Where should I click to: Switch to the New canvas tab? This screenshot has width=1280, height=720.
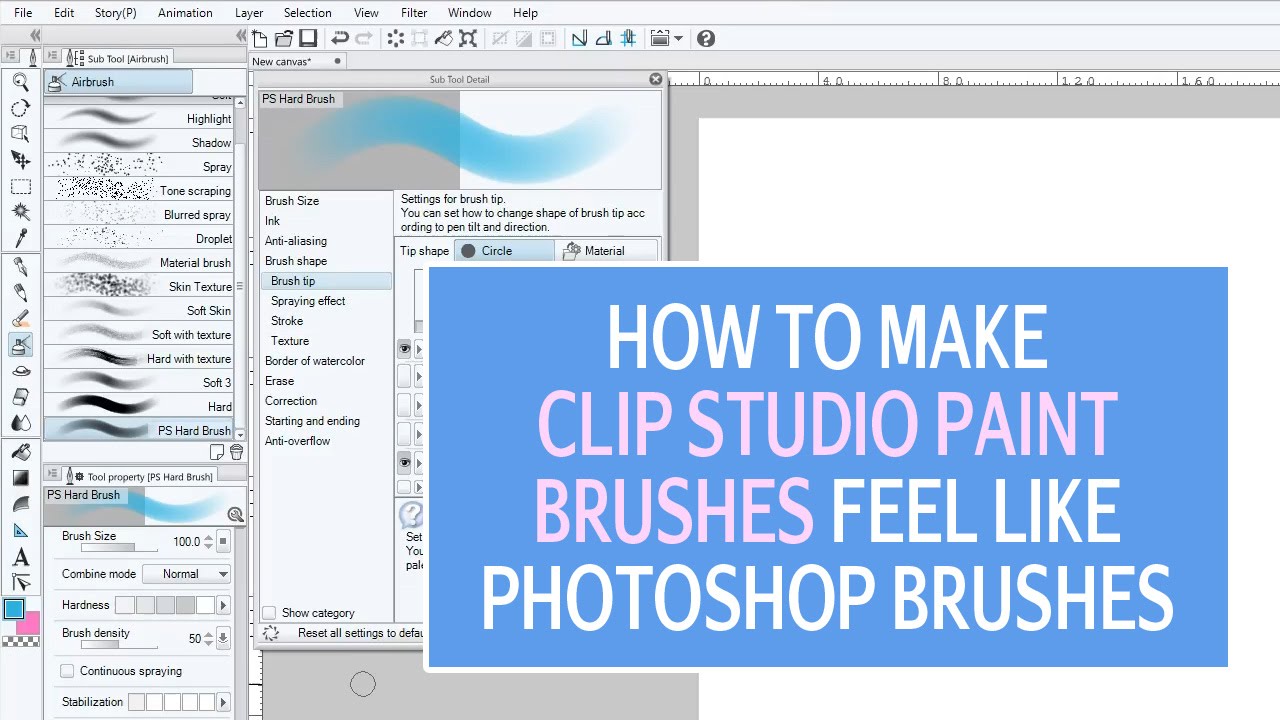(295, 61)
